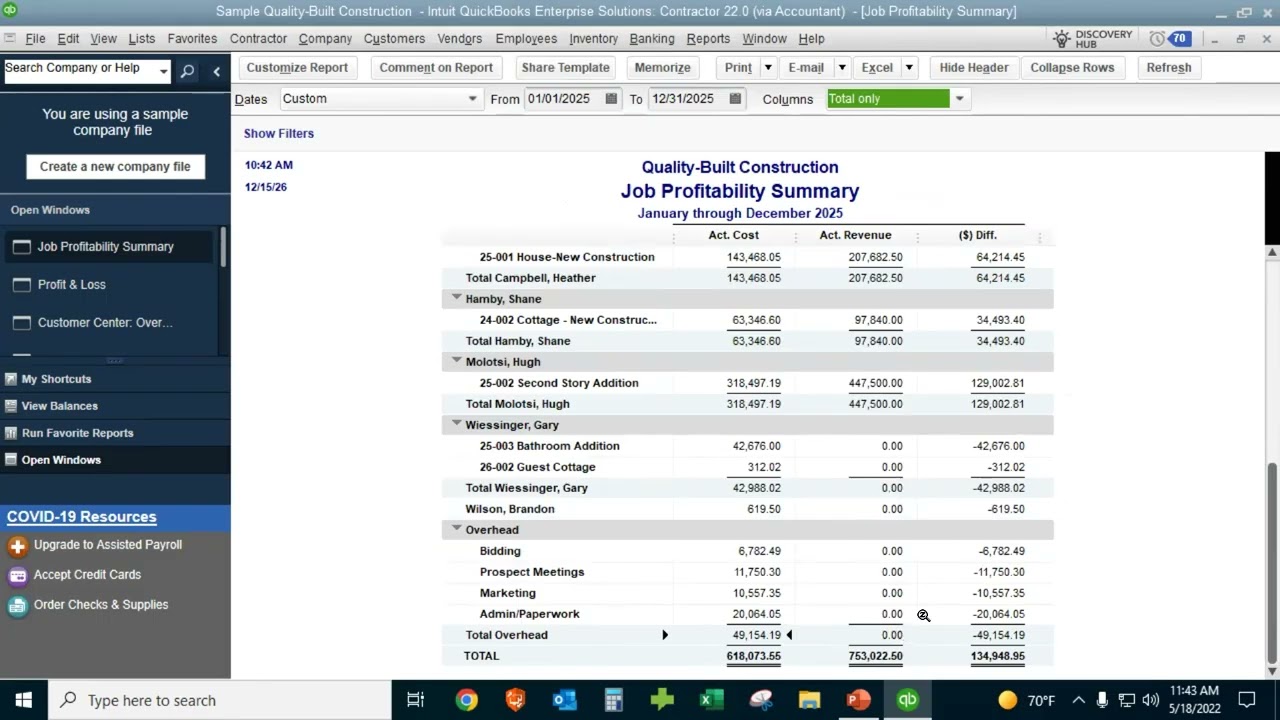This screenshot has width=1280, height=720.
Task: Open the Reports menu
Action: click(x=708, y=39)
